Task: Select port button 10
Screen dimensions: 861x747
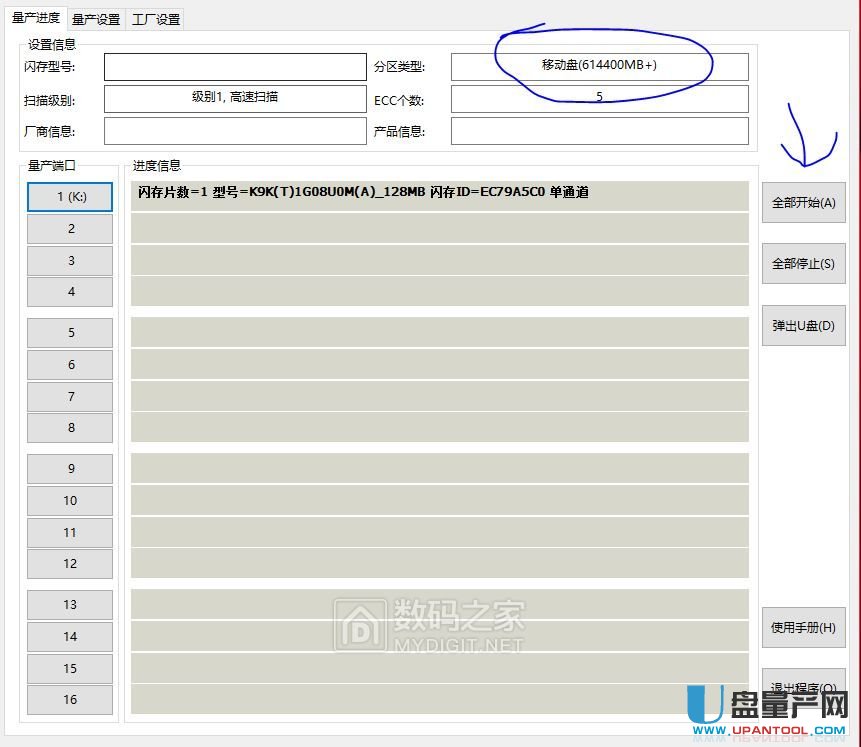Action: [x=70, y=501]
